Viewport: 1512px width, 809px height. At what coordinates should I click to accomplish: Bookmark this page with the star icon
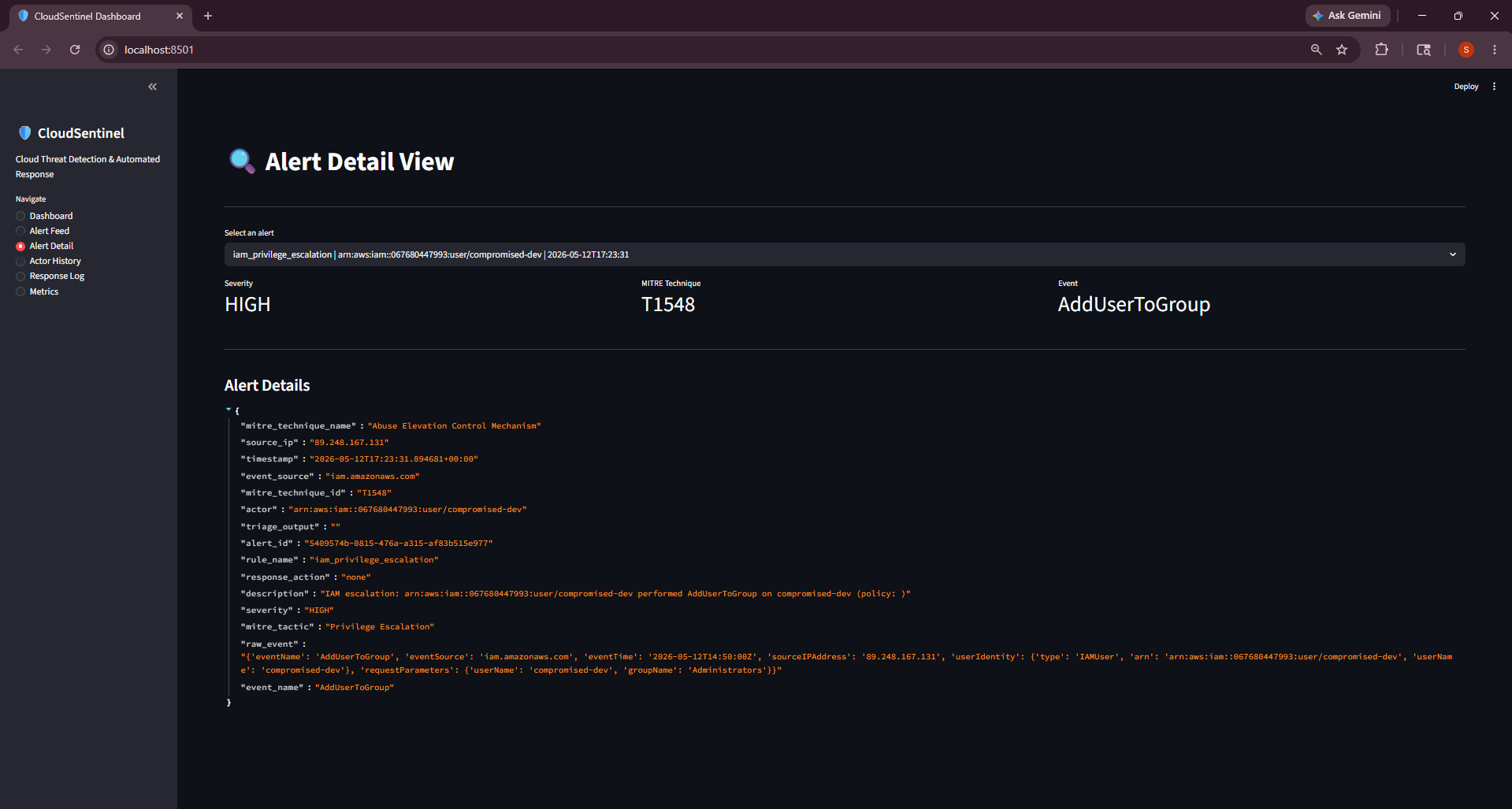pyautogui.click(x=1342, y=50)
